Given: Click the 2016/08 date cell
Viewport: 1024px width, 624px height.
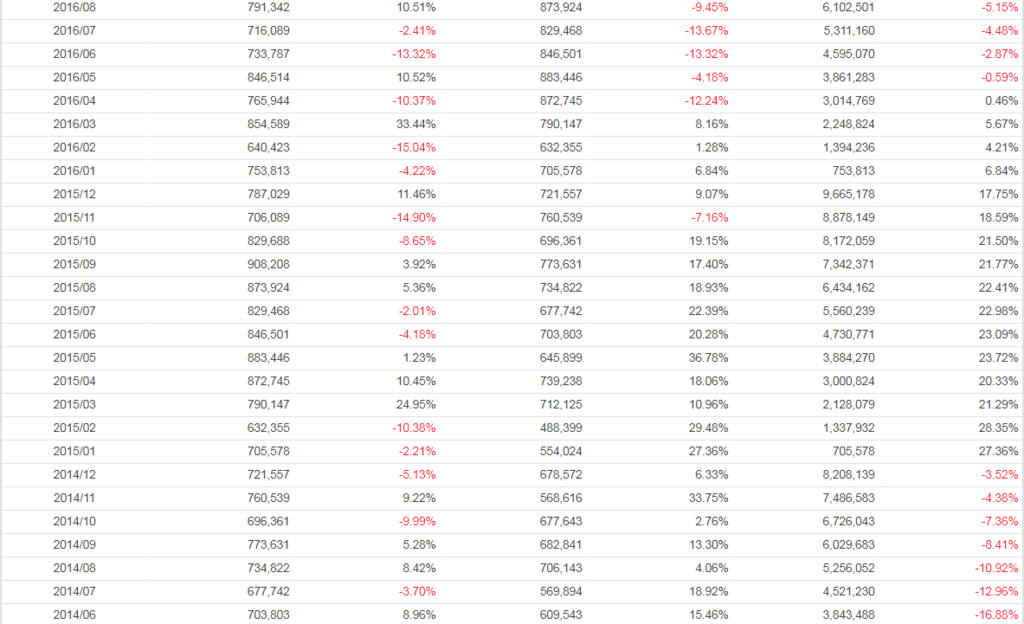Looking at the screenshot, I should [x=74, y=7].
